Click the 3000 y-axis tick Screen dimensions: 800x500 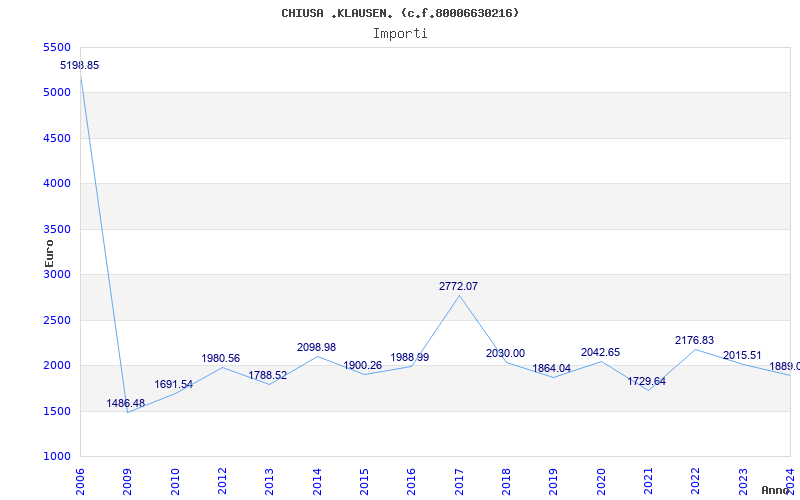click(57, 274)
